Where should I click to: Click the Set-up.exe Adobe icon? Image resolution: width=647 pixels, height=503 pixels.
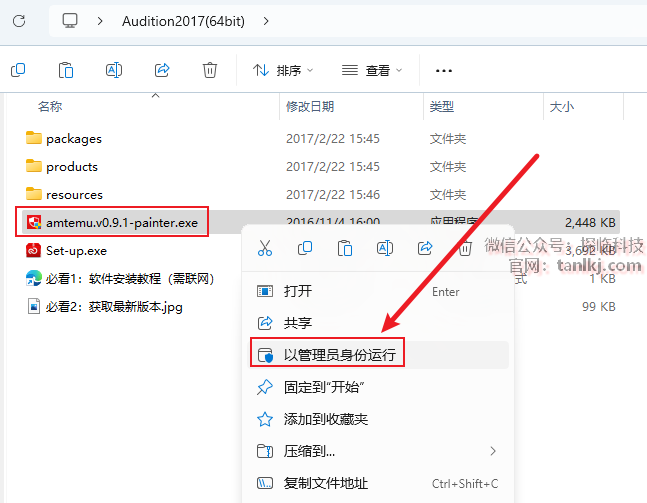[x=33, y=250]
